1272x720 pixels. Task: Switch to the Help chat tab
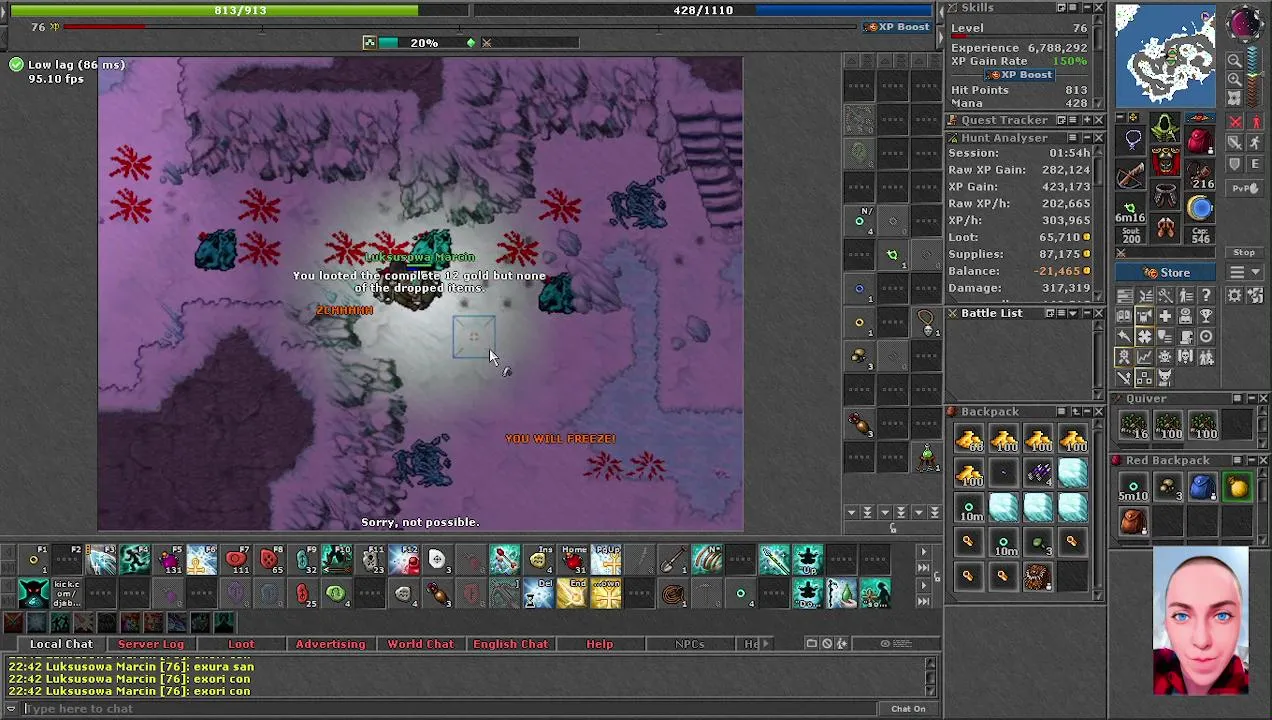[600, 644]
